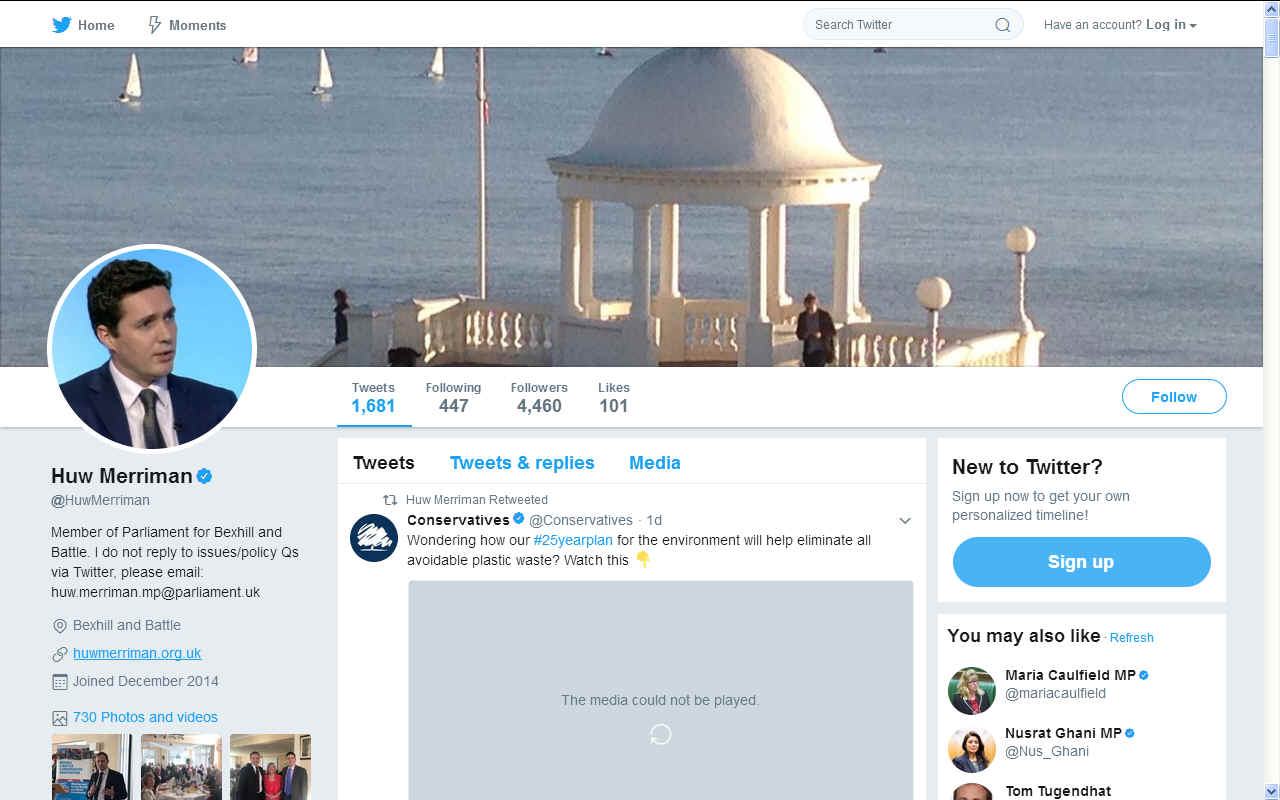Viewport: 1280px width, 800px height.
Task: Click the Huw Merriman profile name
Action: 122,476
